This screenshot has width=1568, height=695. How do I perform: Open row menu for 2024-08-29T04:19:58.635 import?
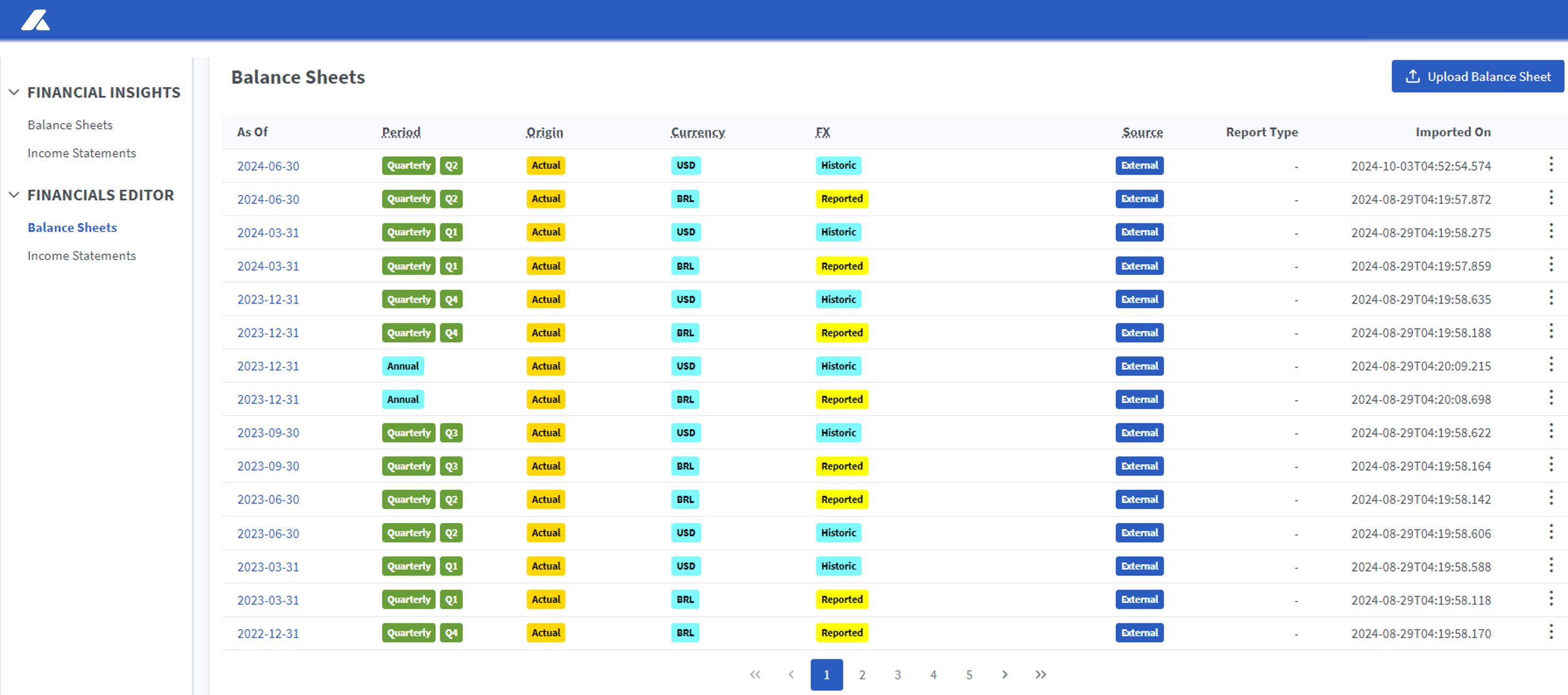pos(1550,298)
